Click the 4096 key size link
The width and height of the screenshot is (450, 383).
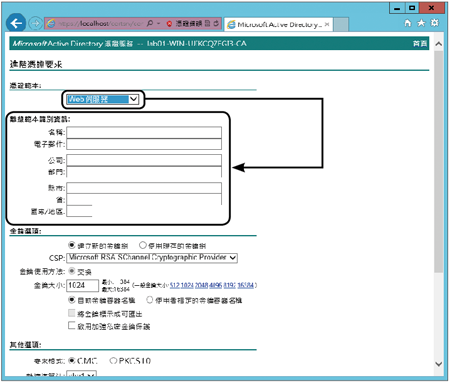216,285
